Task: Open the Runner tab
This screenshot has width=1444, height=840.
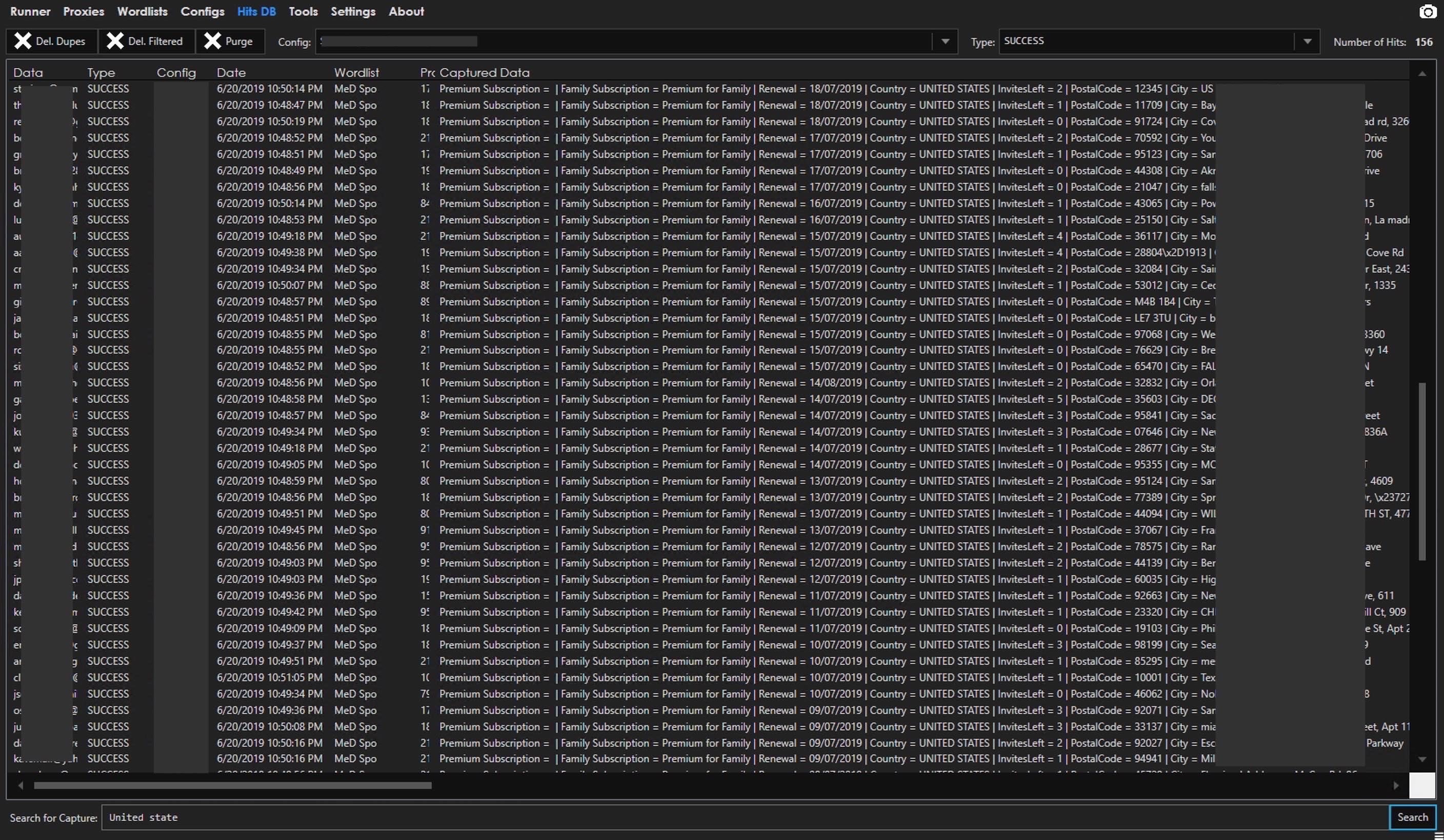Action: tap(30, 11)
